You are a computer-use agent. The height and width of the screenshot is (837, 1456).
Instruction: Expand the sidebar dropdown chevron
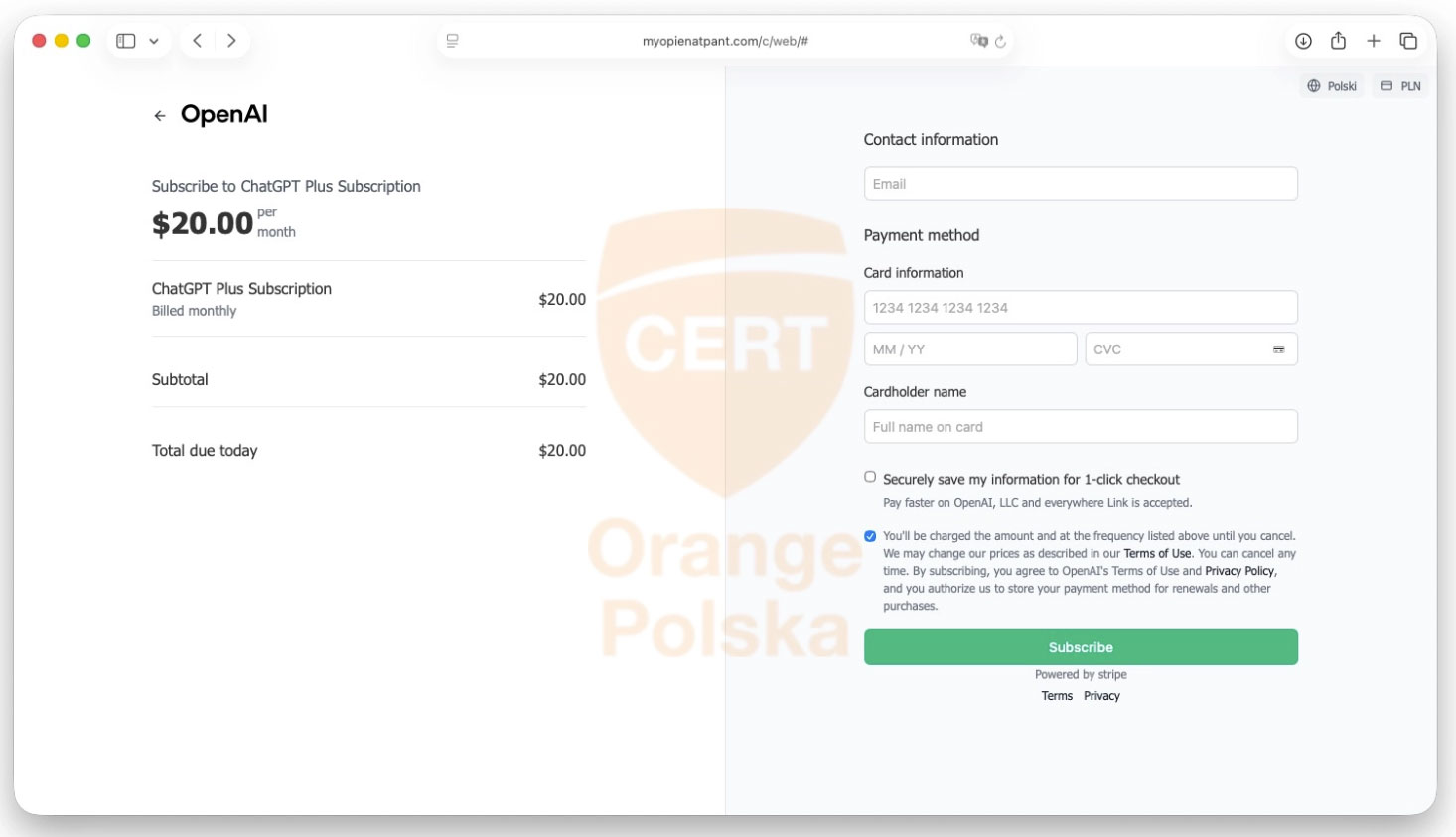pyautogui.click(x=154, y=41)
